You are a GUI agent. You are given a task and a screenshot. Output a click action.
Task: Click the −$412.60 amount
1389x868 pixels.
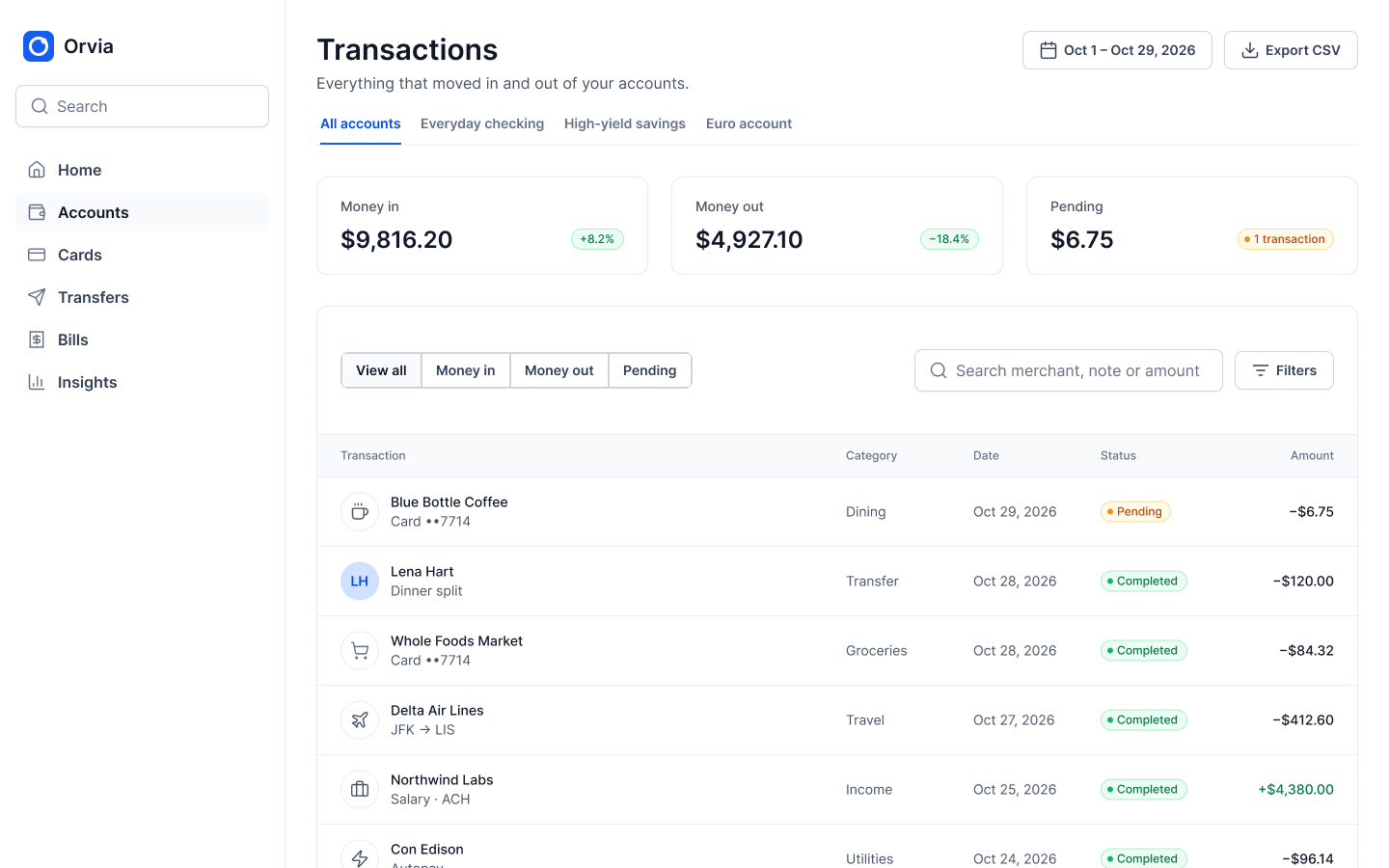[x=1302, y=720]
